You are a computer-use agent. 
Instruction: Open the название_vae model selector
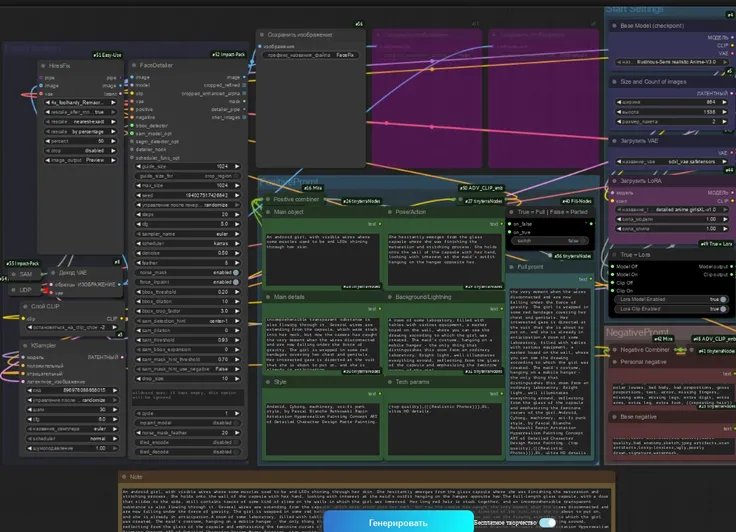click(x=671, y=161)
